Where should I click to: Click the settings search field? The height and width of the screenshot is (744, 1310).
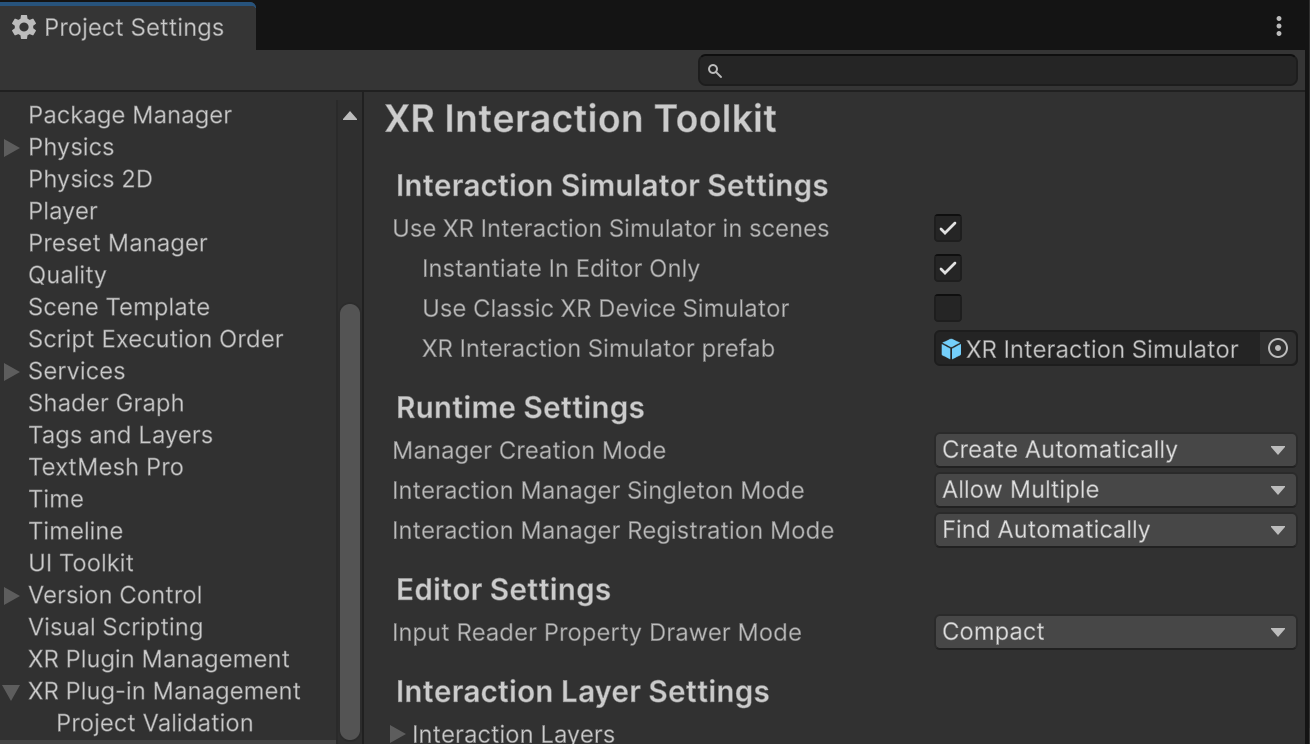[x=997, y=70]
